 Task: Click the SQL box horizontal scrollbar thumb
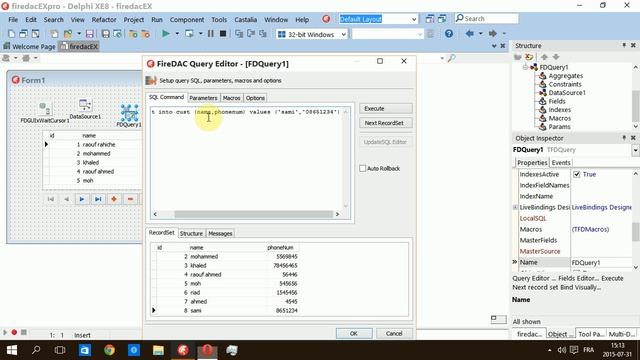(253, 214)
